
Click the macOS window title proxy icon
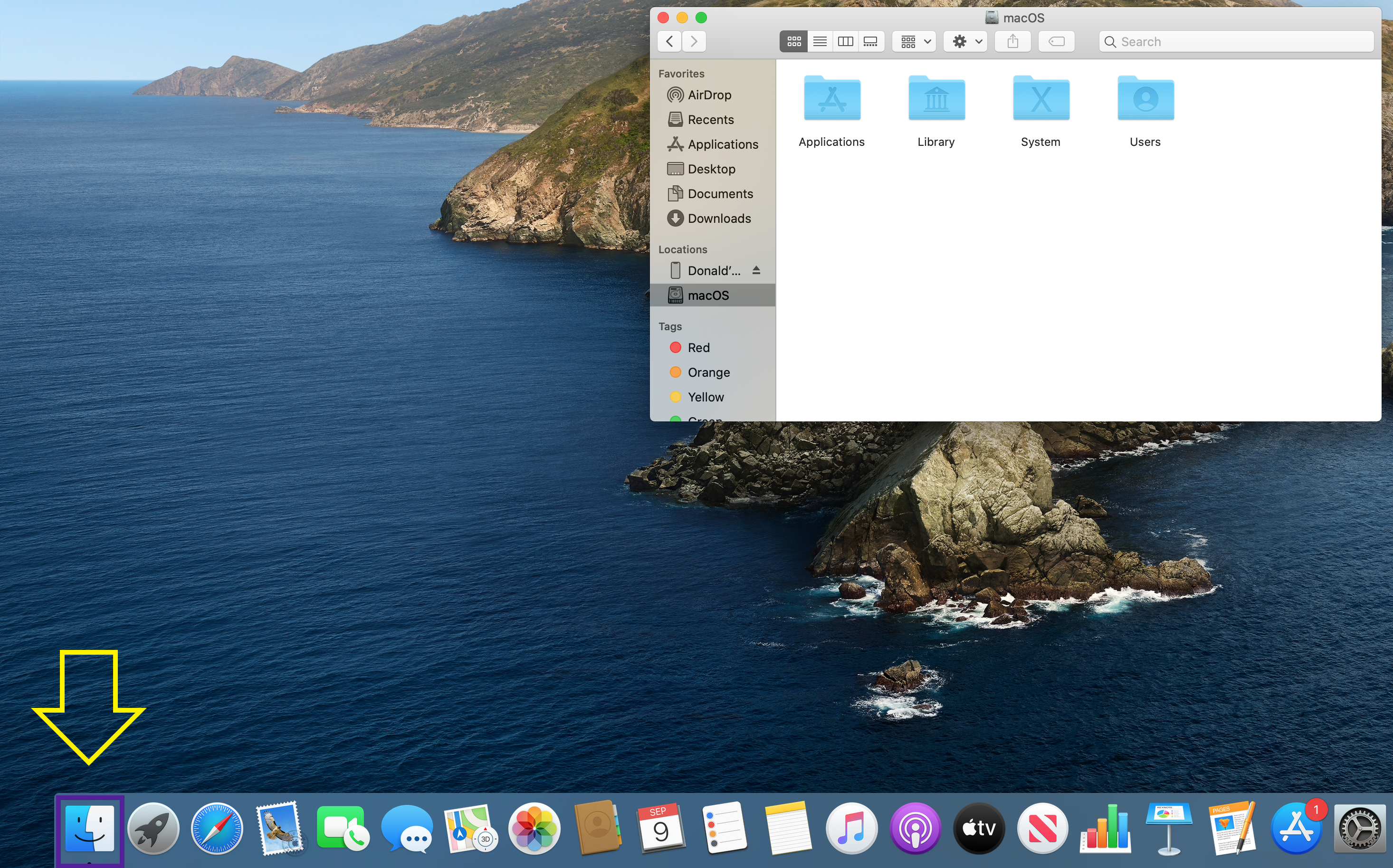(991, 17)
